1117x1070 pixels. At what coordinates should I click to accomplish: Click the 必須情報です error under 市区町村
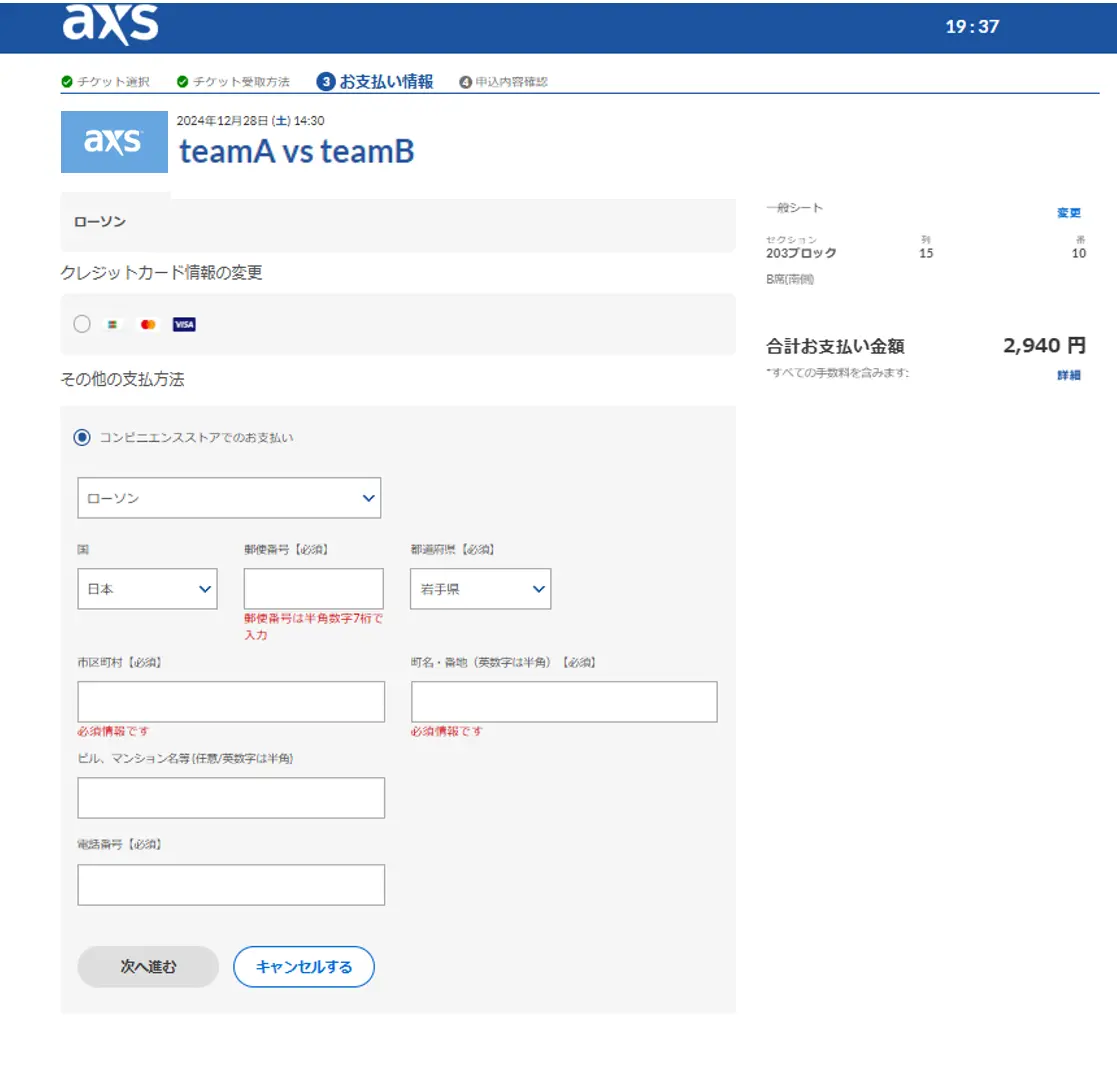click(x=113, y=731)
